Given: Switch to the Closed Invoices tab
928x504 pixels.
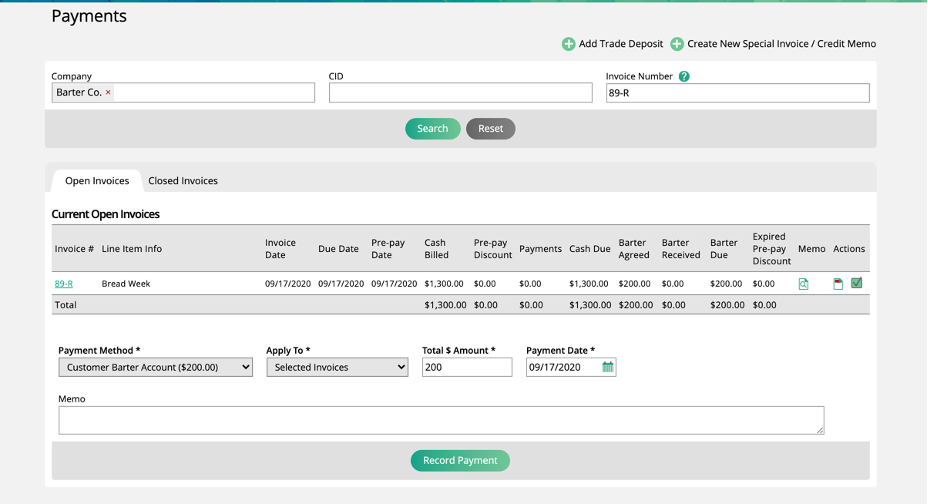Looking at the screenshot, I should [183, 181].
